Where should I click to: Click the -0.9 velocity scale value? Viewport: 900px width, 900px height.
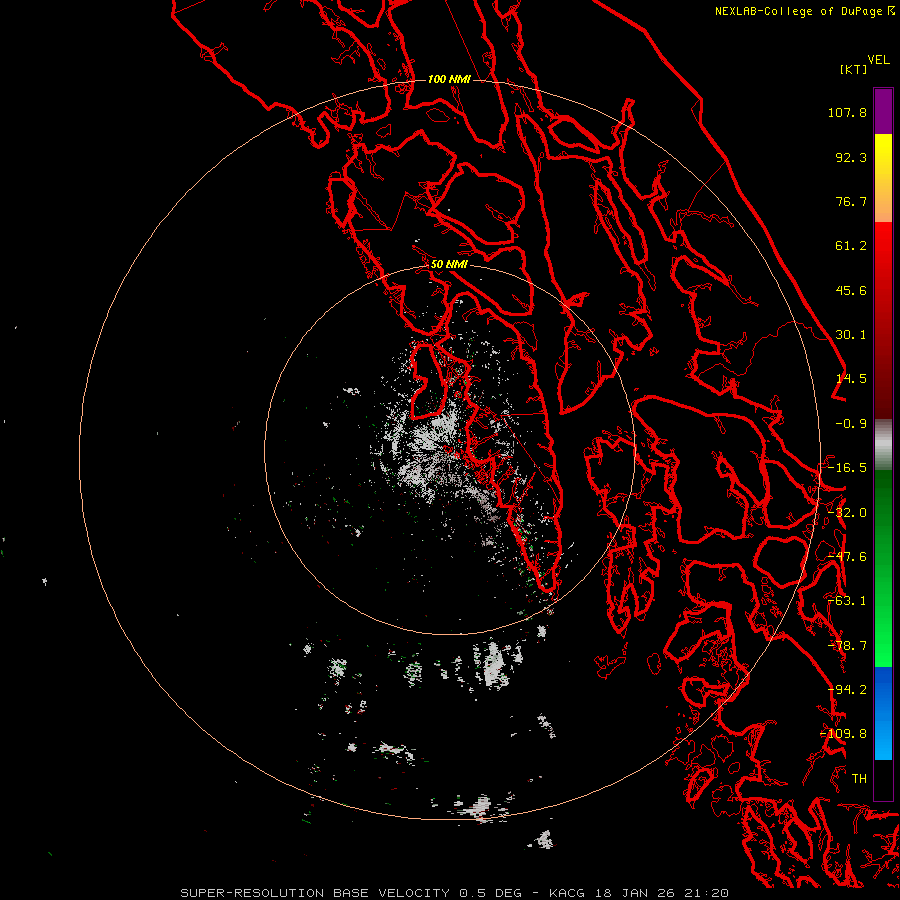click(x=851, y=424)
